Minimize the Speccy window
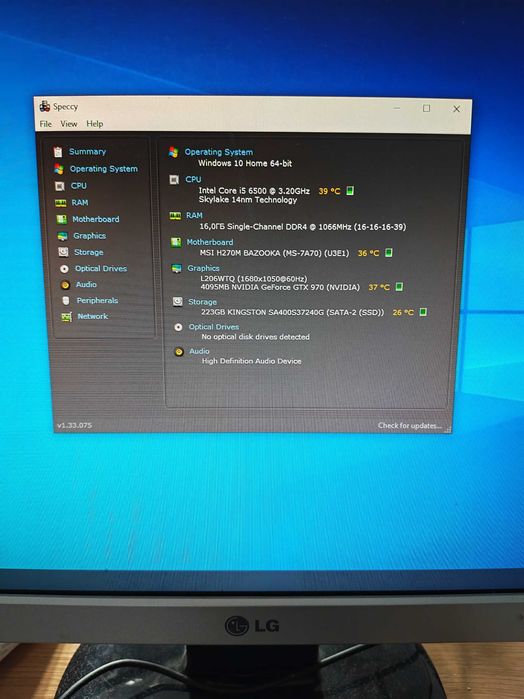 [x=397, y=108]
